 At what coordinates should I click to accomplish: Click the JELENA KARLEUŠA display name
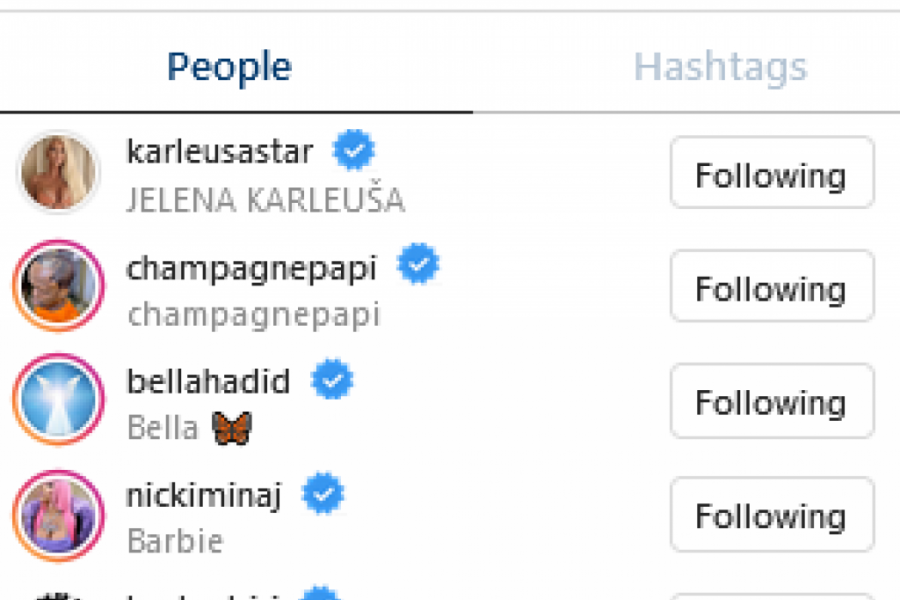tap(265, 200)
